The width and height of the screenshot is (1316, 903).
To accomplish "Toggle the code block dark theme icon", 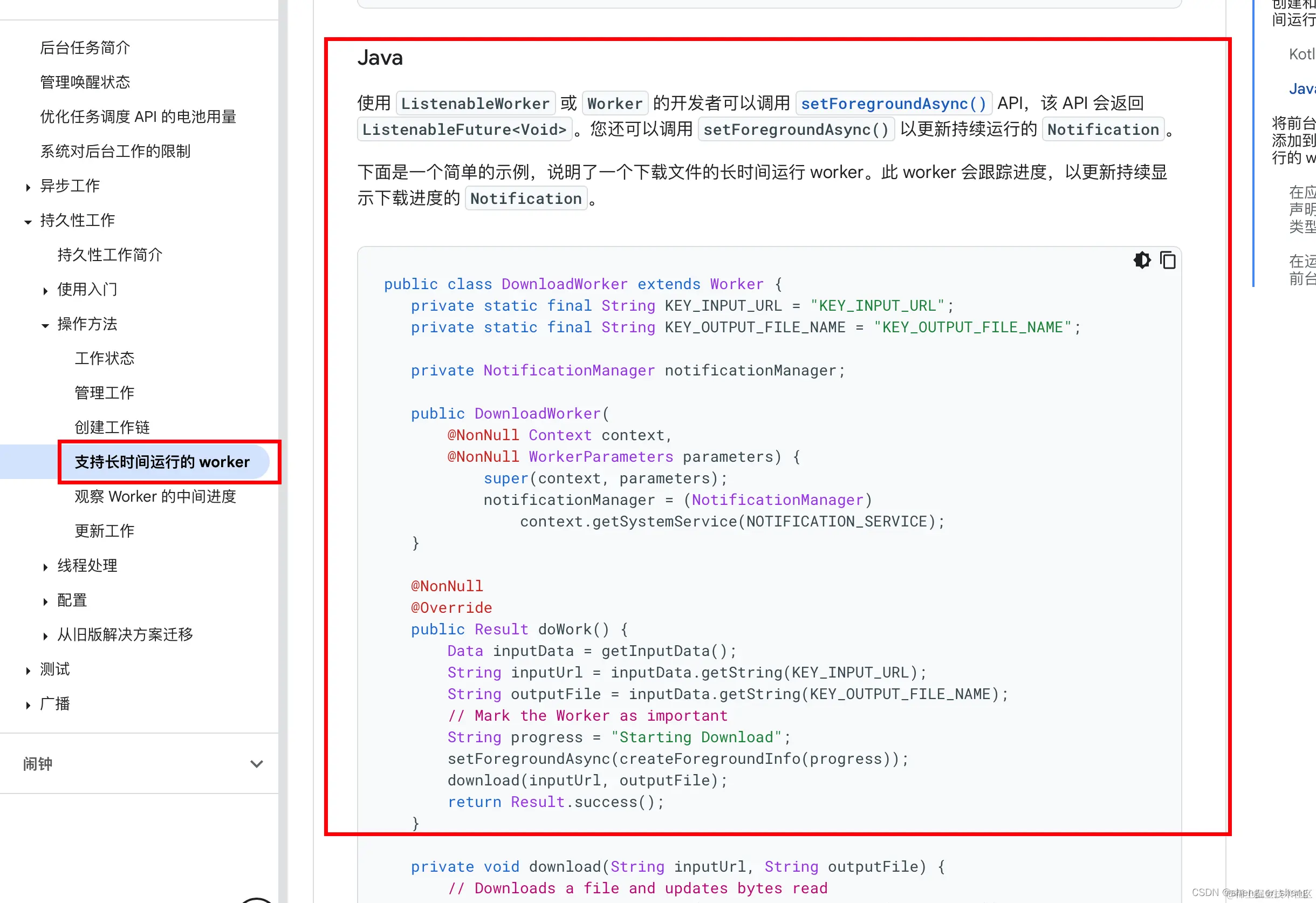I will [1142, 260].
